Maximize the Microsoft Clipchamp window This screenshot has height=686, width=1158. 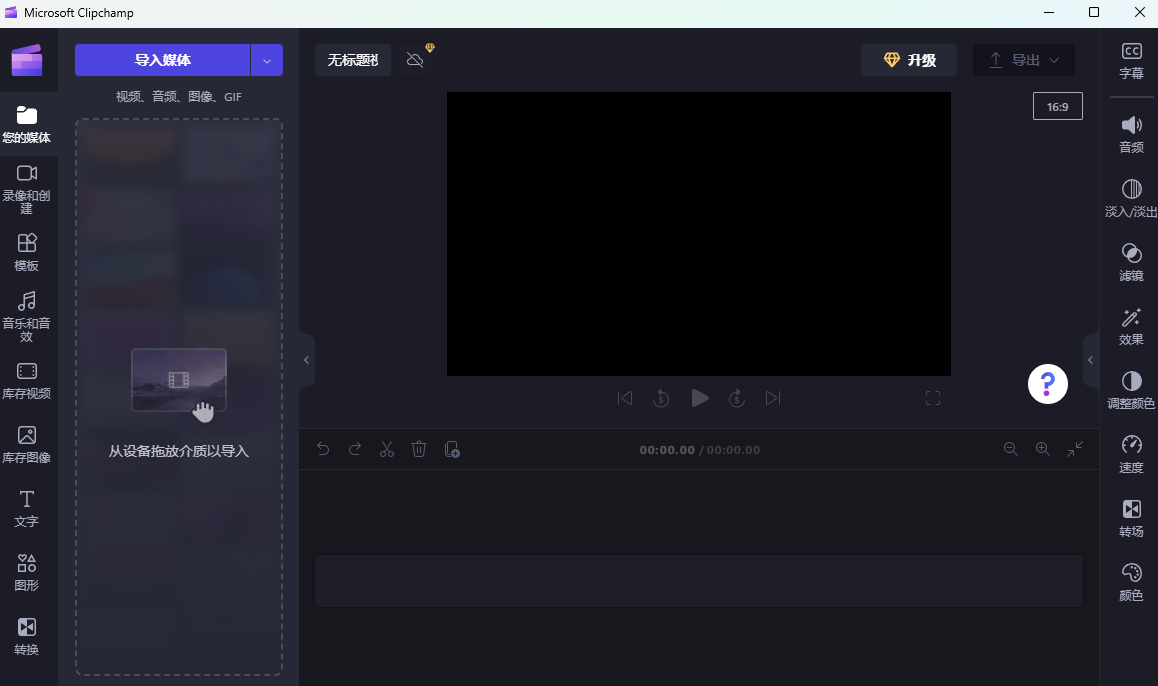[x=1094, y=13]
